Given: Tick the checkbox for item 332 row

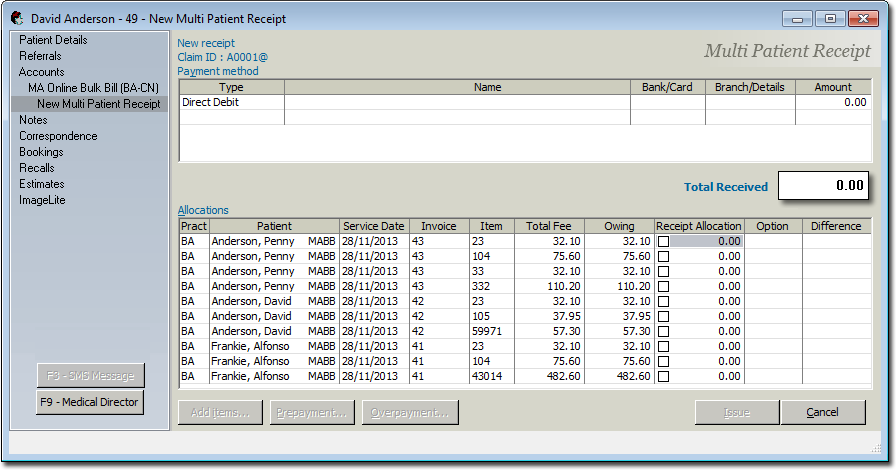Looking at the screenshot, I should point(663,287).
